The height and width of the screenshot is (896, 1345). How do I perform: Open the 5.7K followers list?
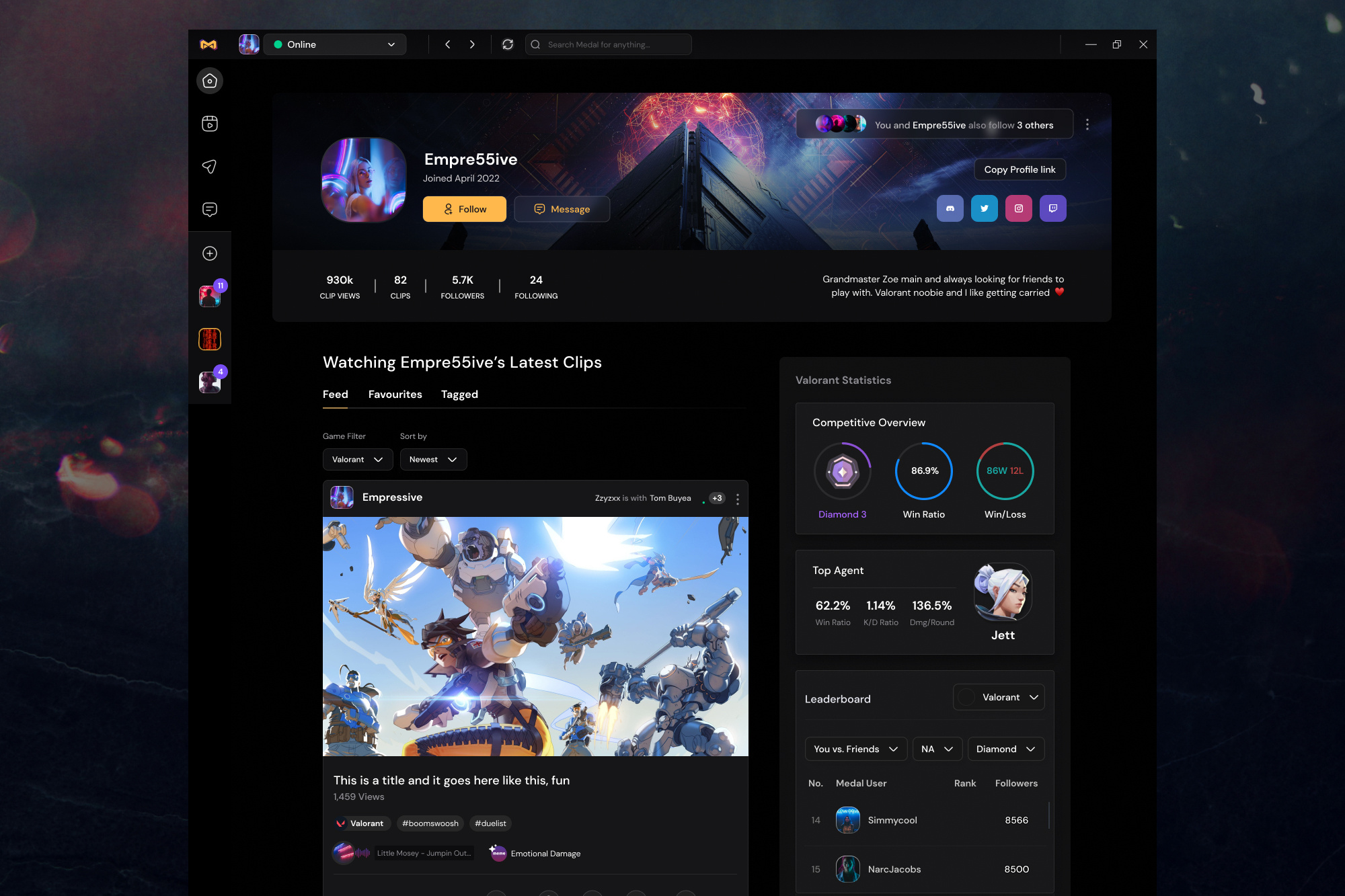463,286
